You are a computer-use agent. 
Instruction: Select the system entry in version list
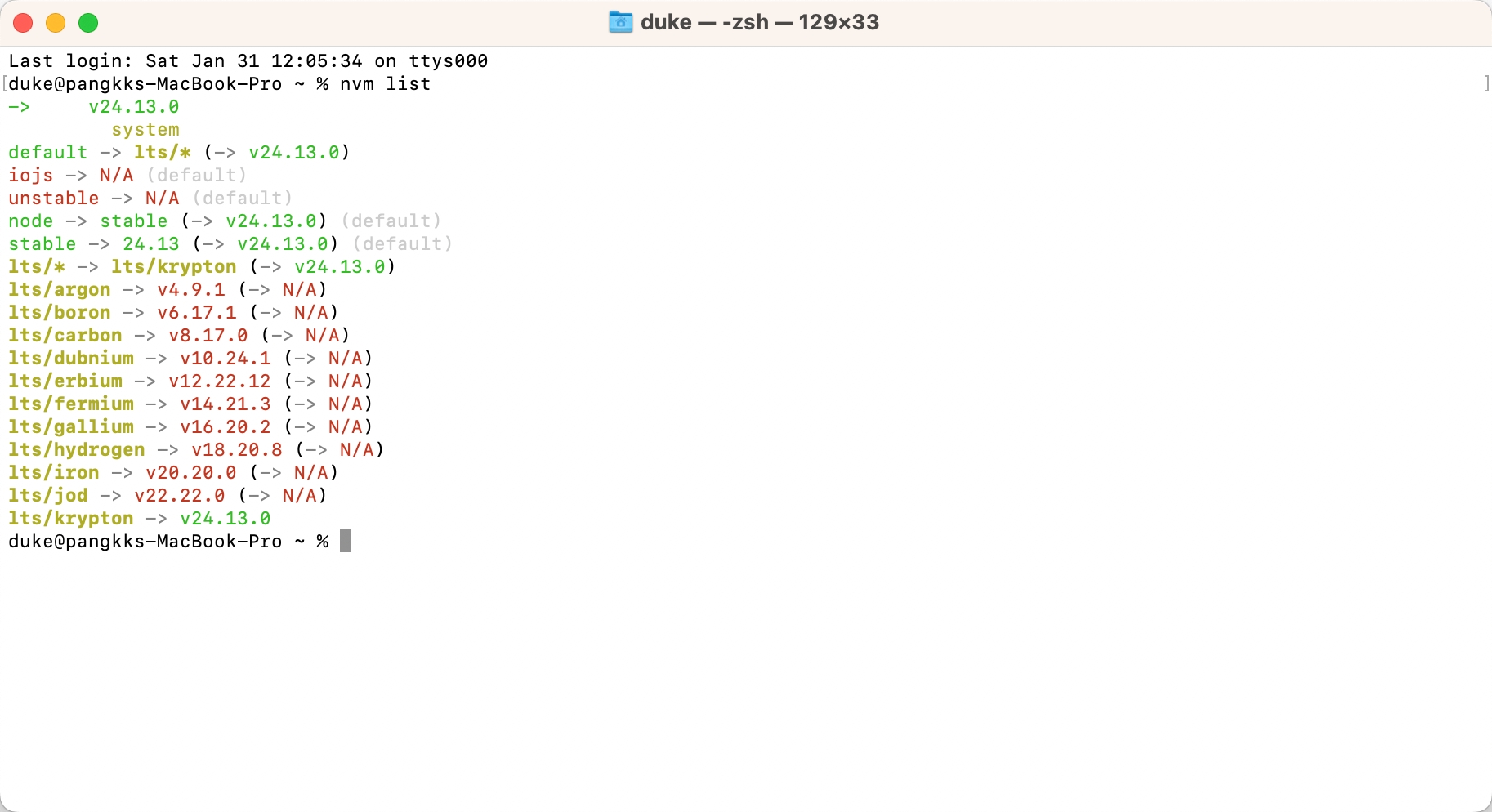[146, 129]
